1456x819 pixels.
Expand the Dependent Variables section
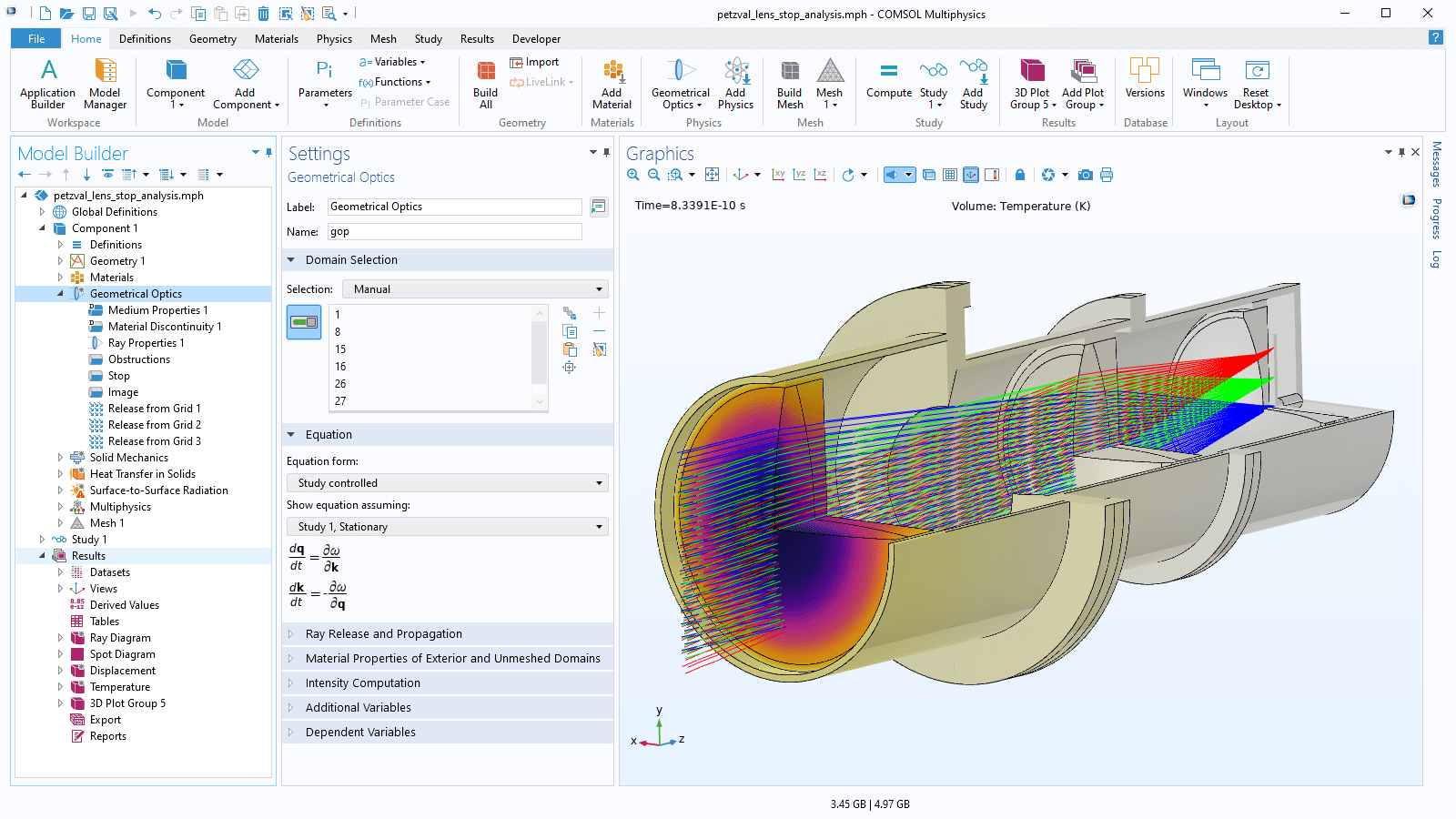point(448,733)
